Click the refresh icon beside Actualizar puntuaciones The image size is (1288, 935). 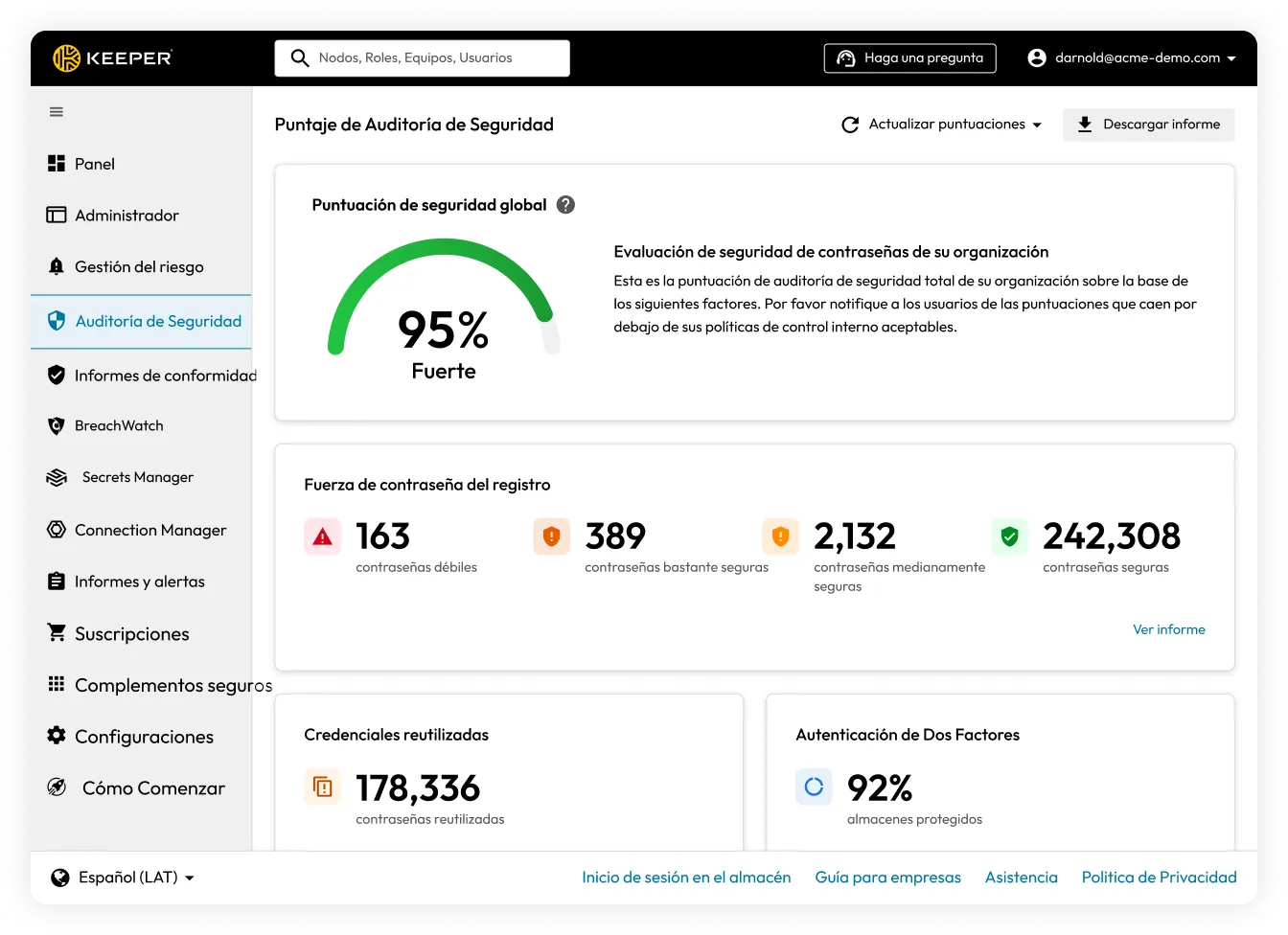pyautogui.click(x=850, y=125)
